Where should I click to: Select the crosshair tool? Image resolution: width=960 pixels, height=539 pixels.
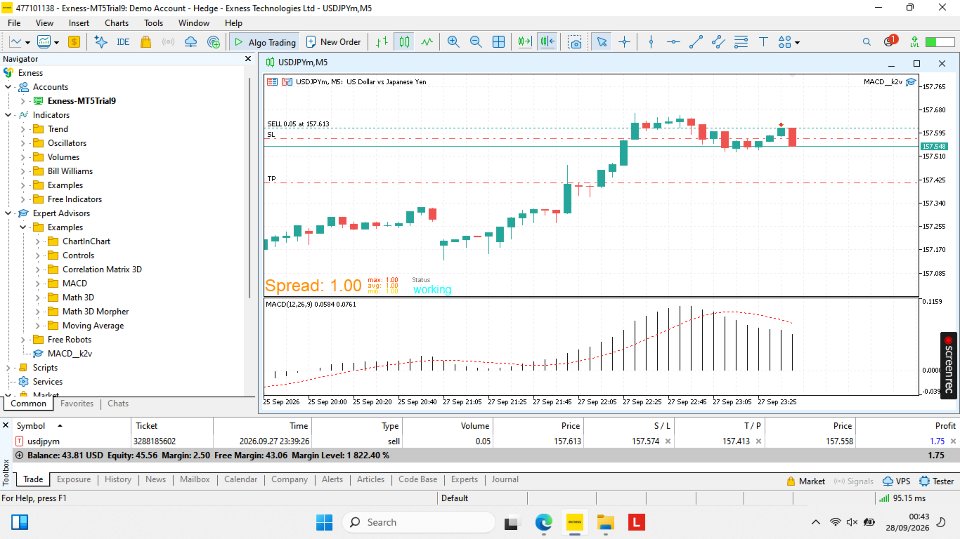[x=624, y=42]
